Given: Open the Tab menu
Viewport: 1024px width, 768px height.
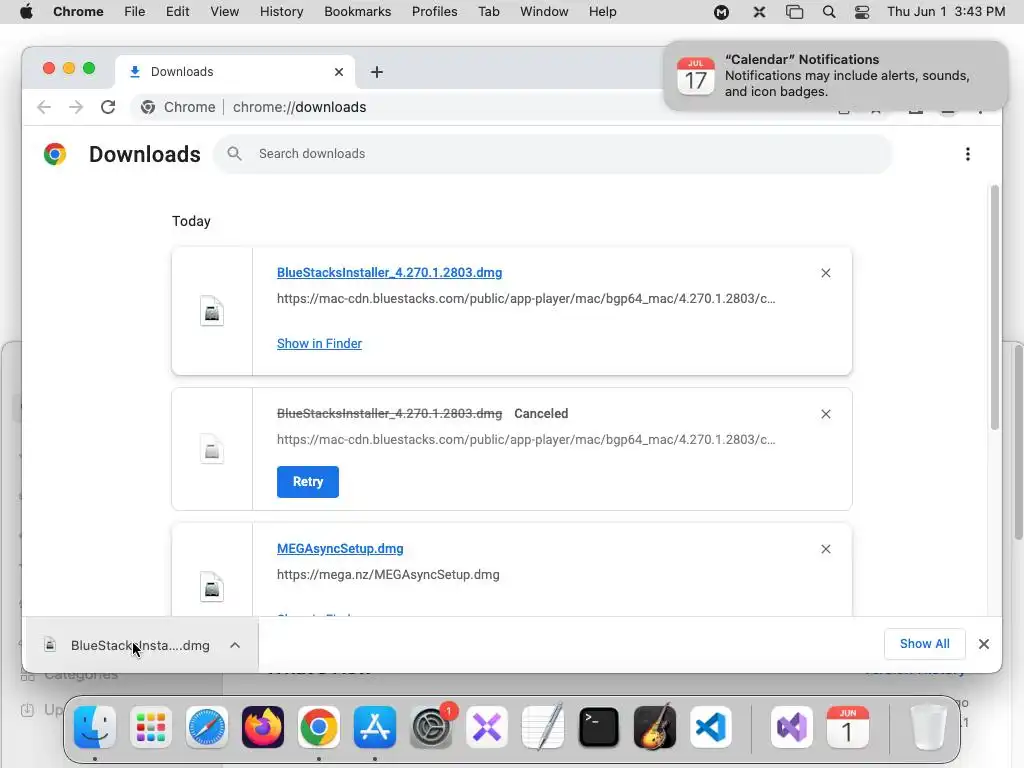Looking at the screenshot, I should click(x=488, y=12).
